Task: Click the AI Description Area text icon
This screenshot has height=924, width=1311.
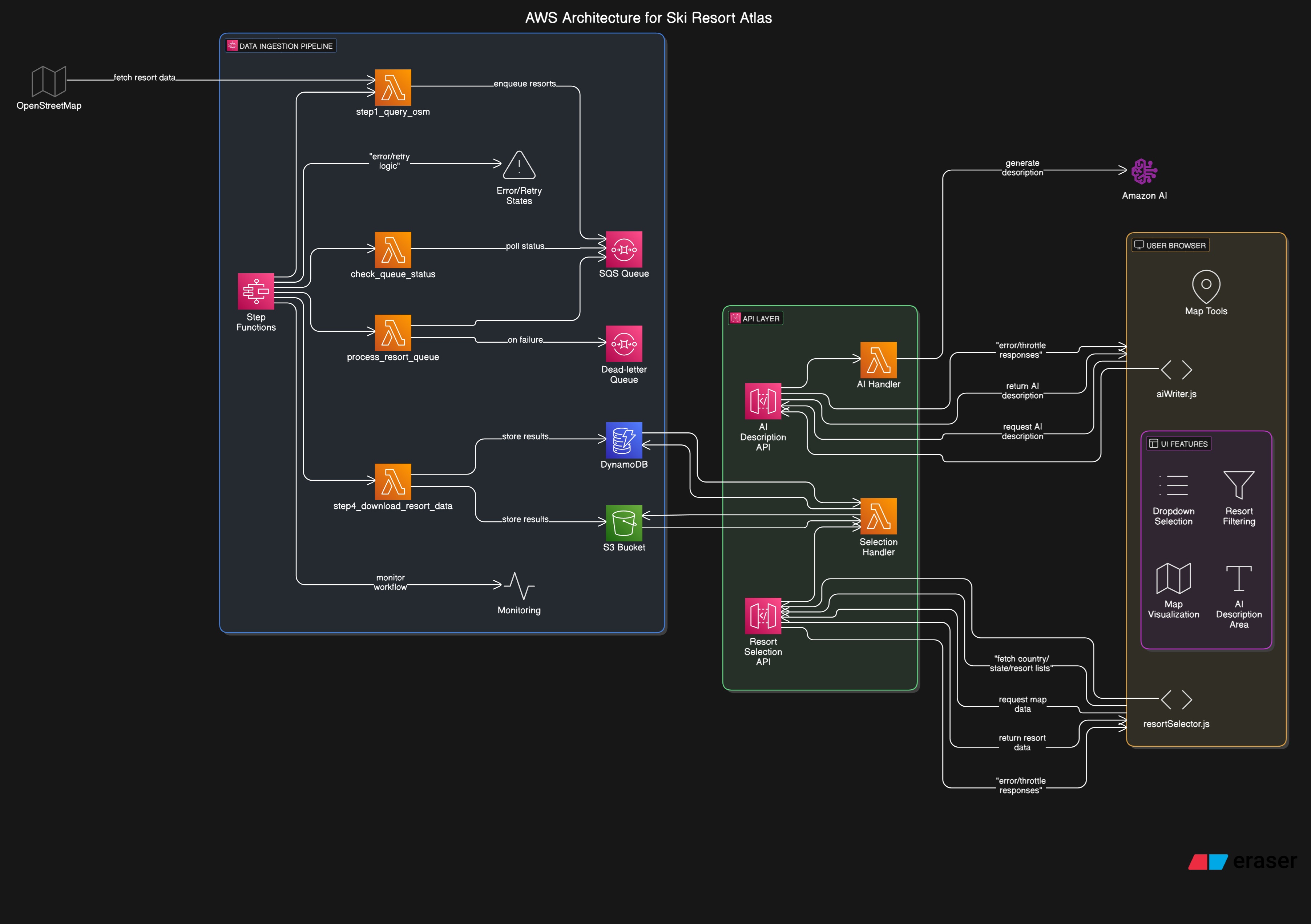Action: coord(1238,578)
